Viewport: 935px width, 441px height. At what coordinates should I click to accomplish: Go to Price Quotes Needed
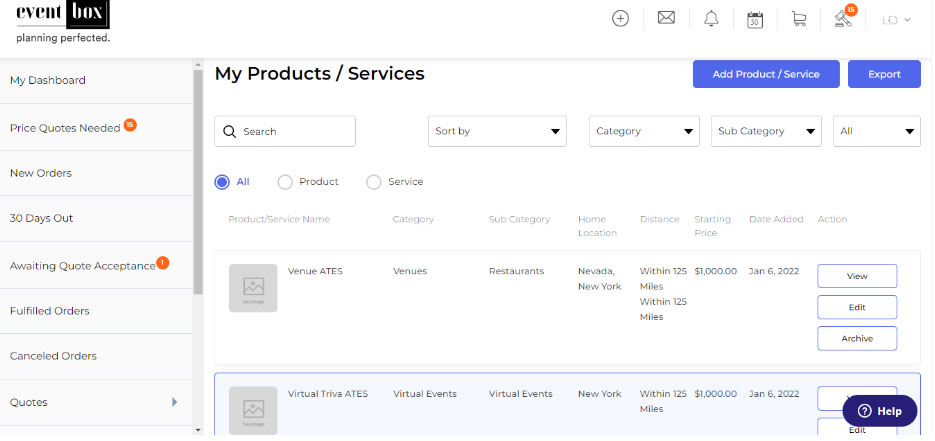65,128
